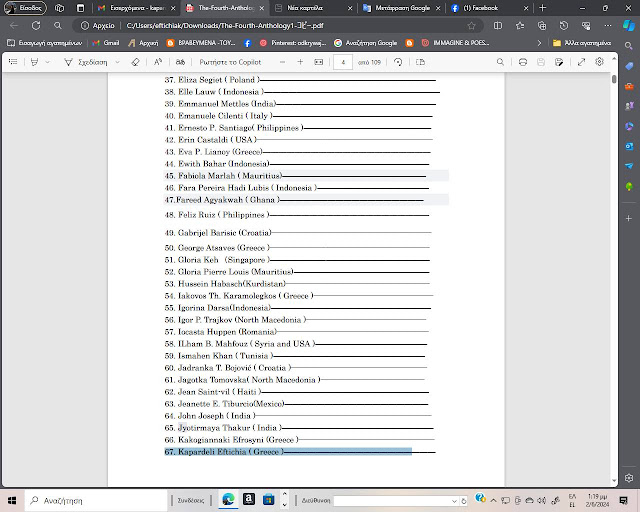The image size is (640, 512).
Task: Open Άλλα αγαπημένα folder
Action: coord(582,43)
